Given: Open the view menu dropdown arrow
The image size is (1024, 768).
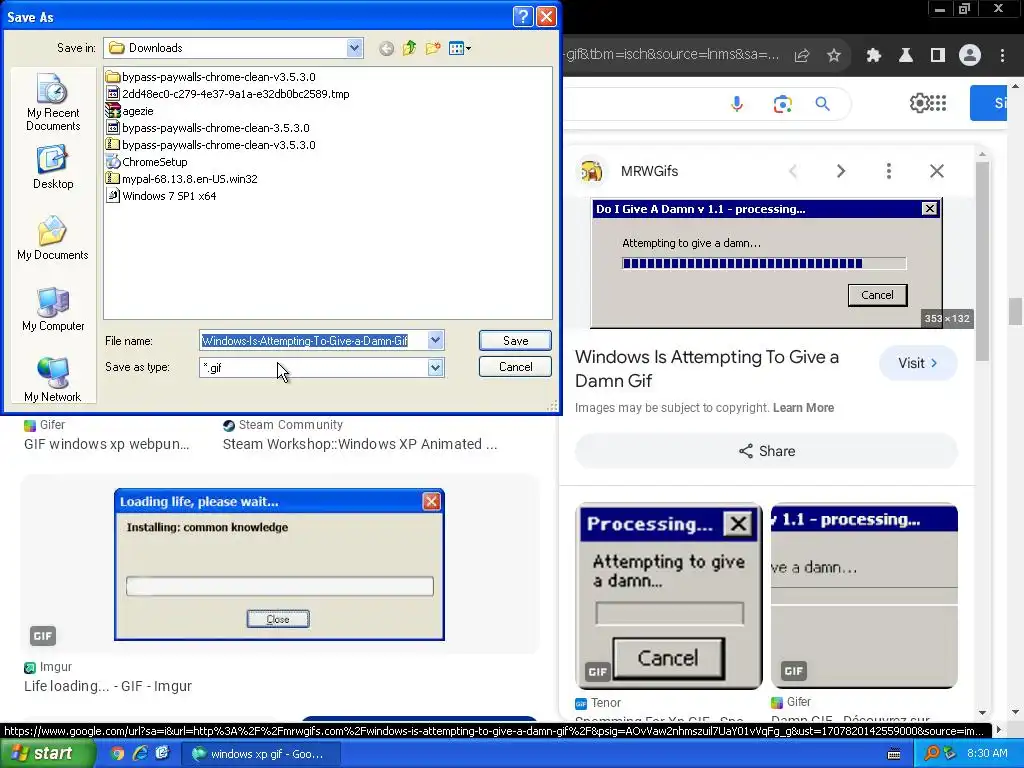Looking at the screenshot, I should click(468, 48).
